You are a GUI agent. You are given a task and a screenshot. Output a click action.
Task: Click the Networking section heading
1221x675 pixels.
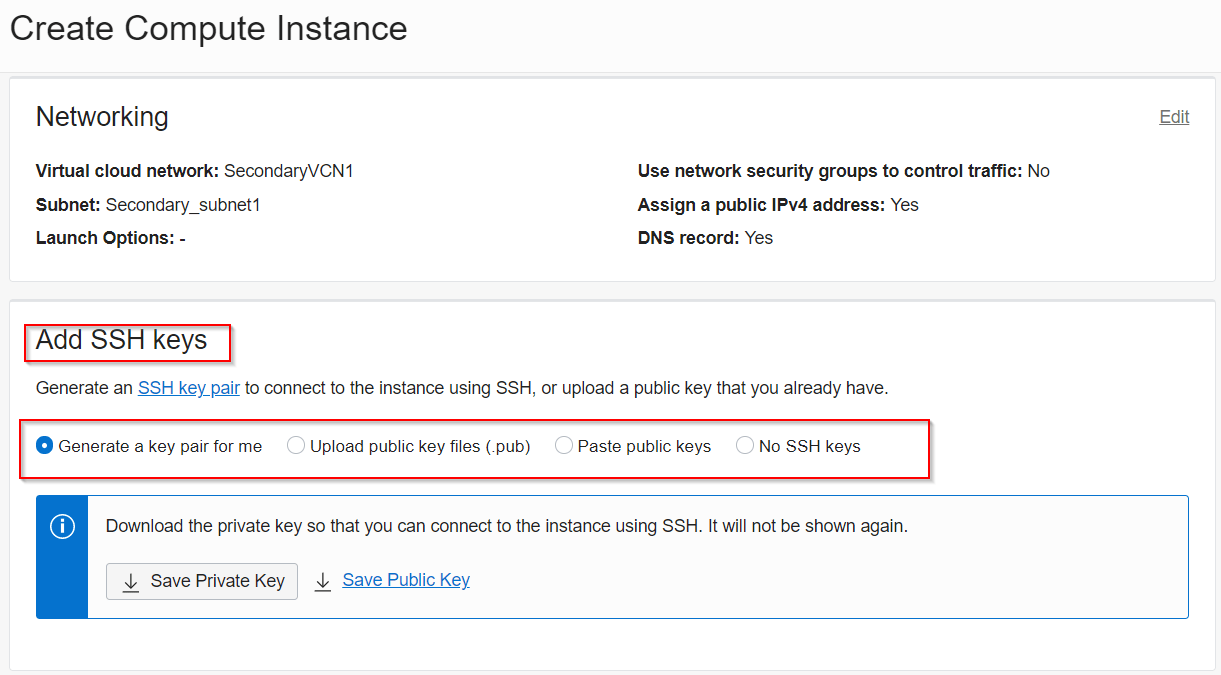[x=102, y=117]
